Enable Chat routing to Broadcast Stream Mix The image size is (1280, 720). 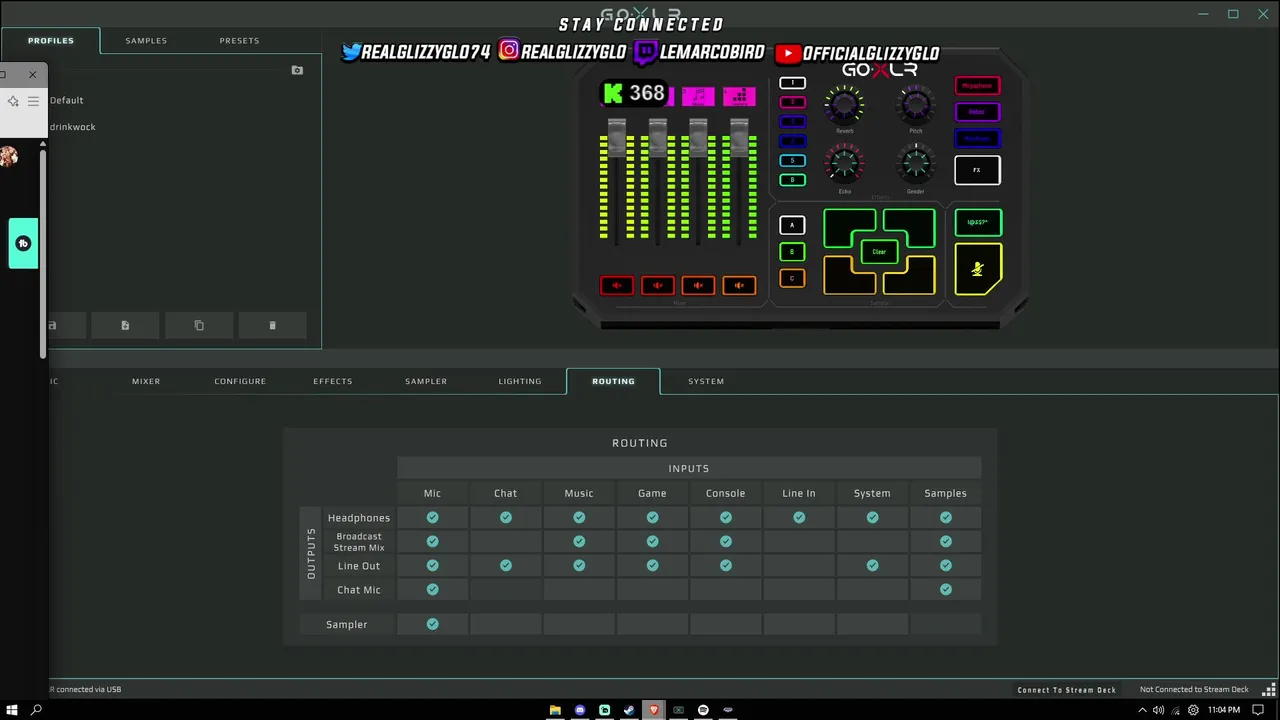pos(506,541)
